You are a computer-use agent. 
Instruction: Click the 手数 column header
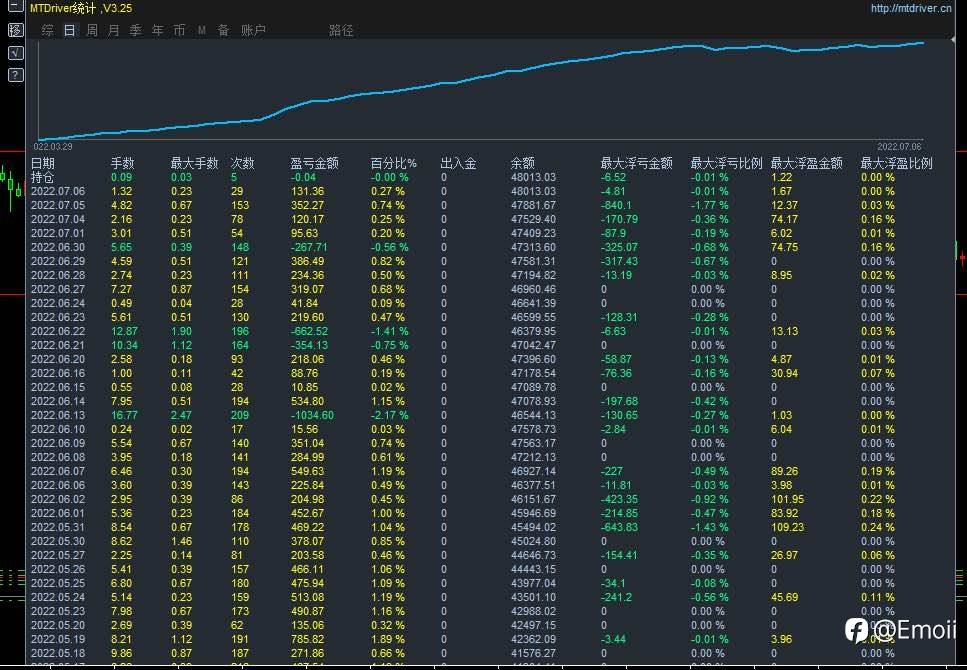(x=122, y=163)
